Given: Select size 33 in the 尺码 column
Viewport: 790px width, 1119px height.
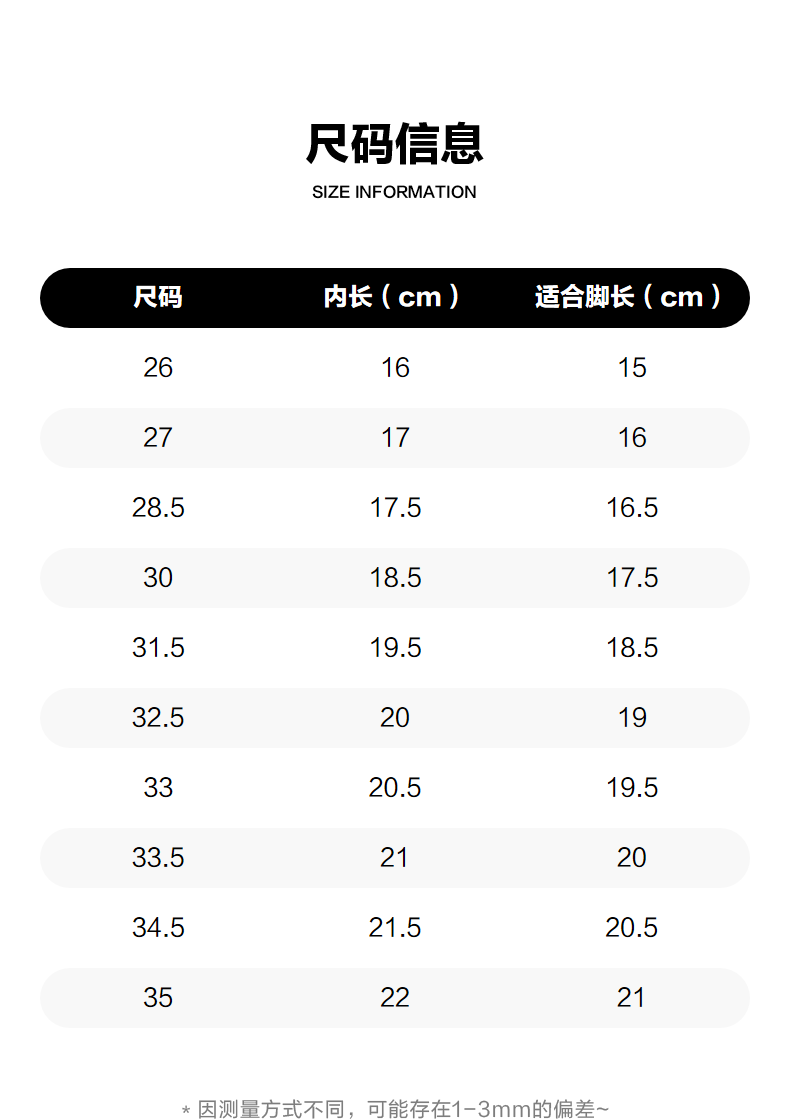Looking at the screenshot, I should point(158,788).
